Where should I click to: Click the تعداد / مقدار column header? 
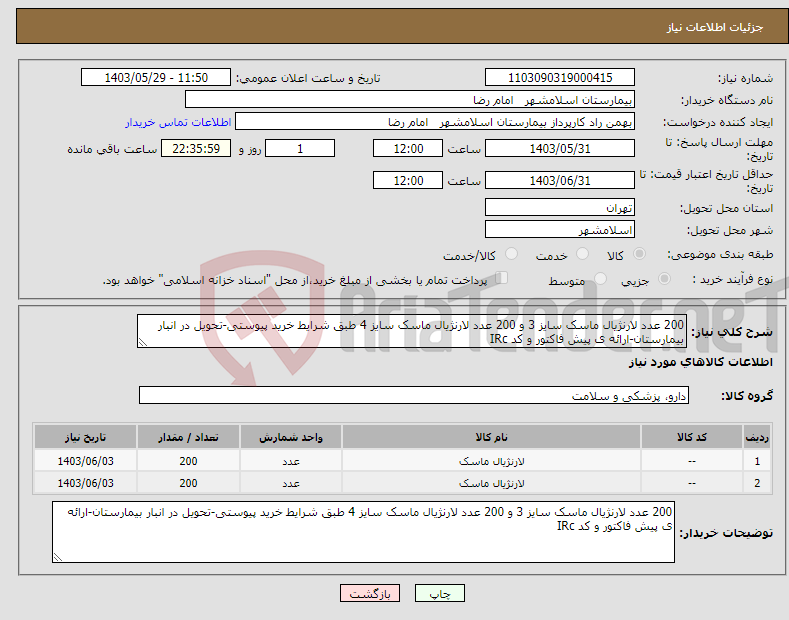coord(188,437)
